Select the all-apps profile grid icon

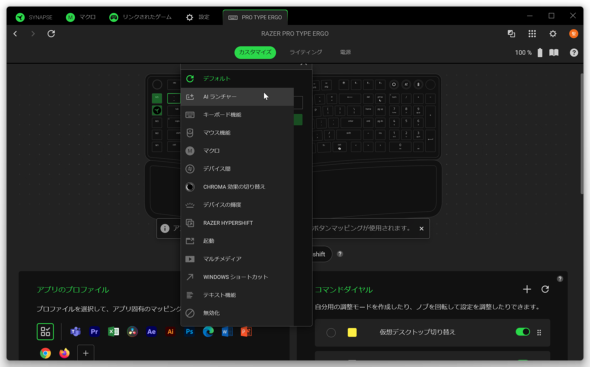[45, 332]
